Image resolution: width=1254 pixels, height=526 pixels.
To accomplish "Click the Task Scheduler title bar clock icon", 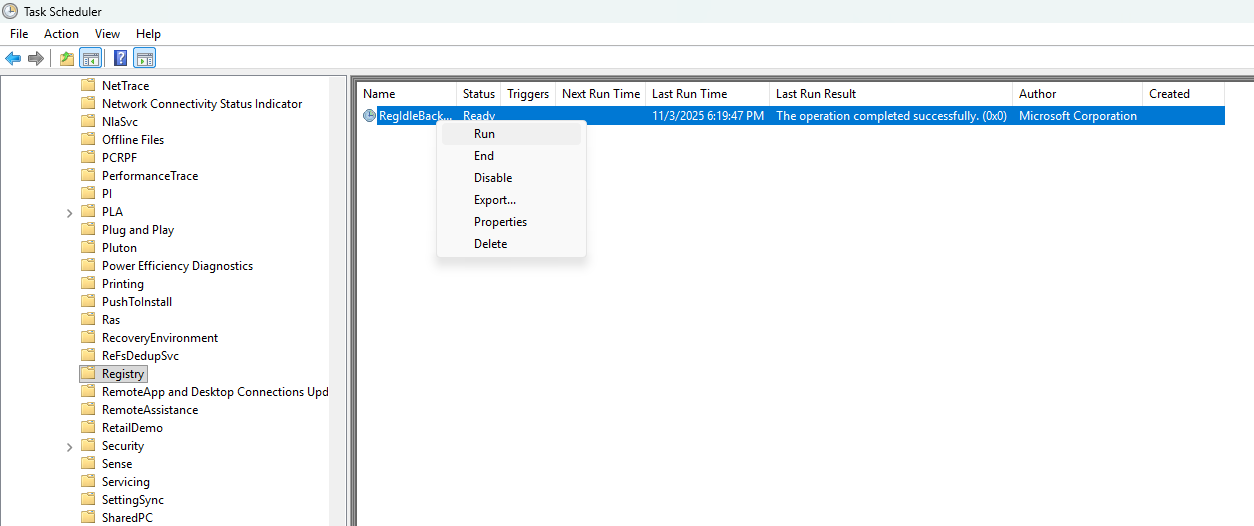I will (x=11, y=11).
